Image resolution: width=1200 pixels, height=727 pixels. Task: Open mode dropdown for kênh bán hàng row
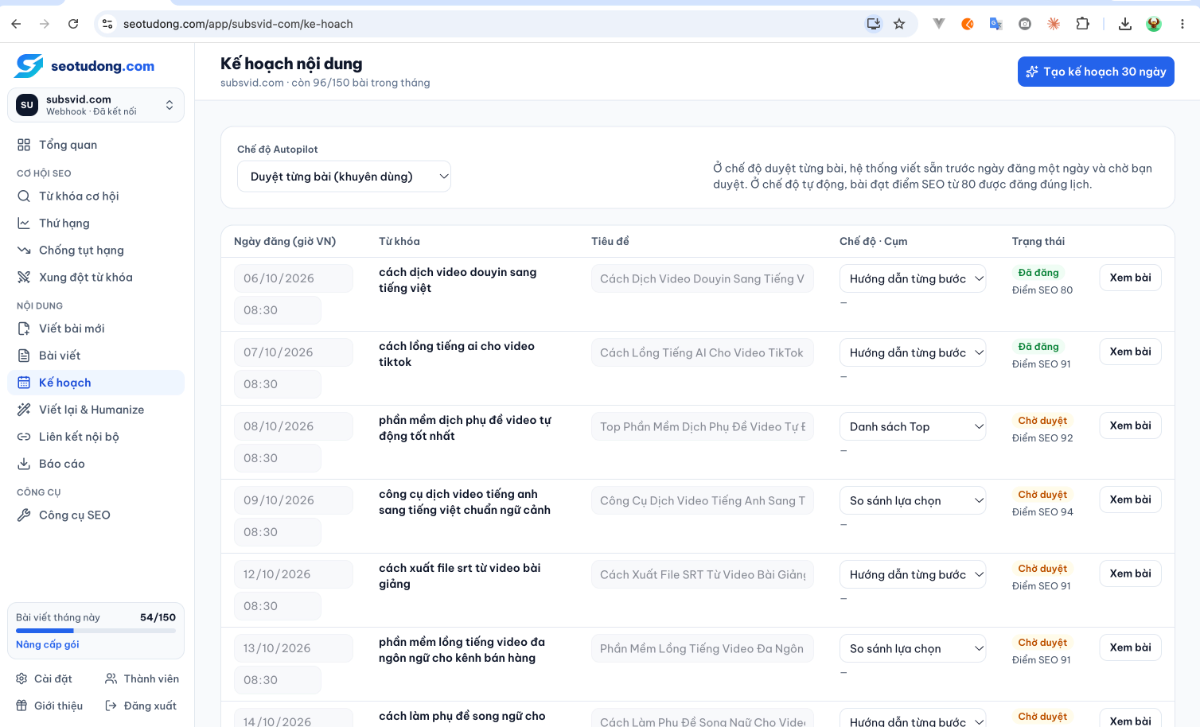pos(913,649)
